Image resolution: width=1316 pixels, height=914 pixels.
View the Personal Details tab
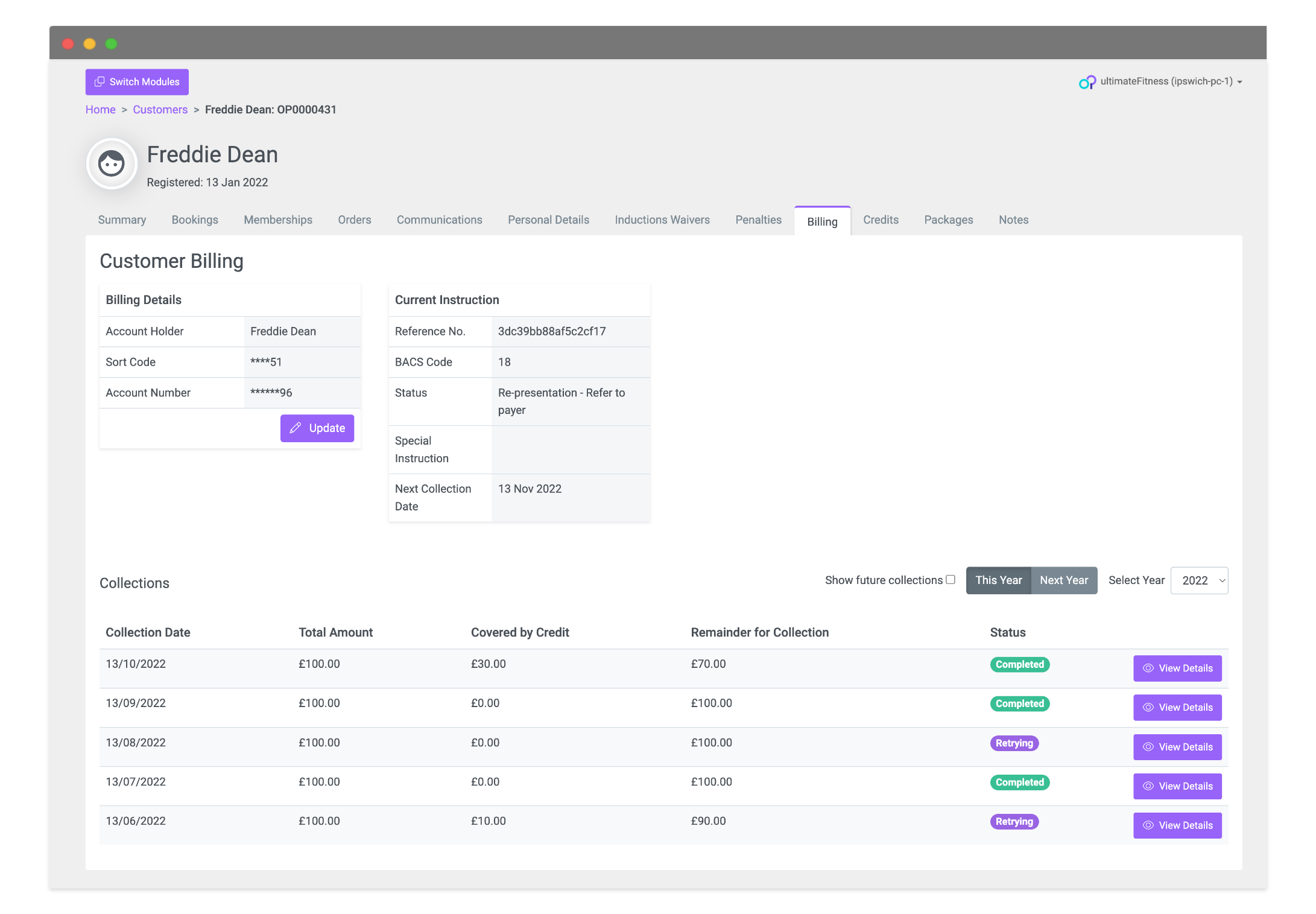pos(548,220)
